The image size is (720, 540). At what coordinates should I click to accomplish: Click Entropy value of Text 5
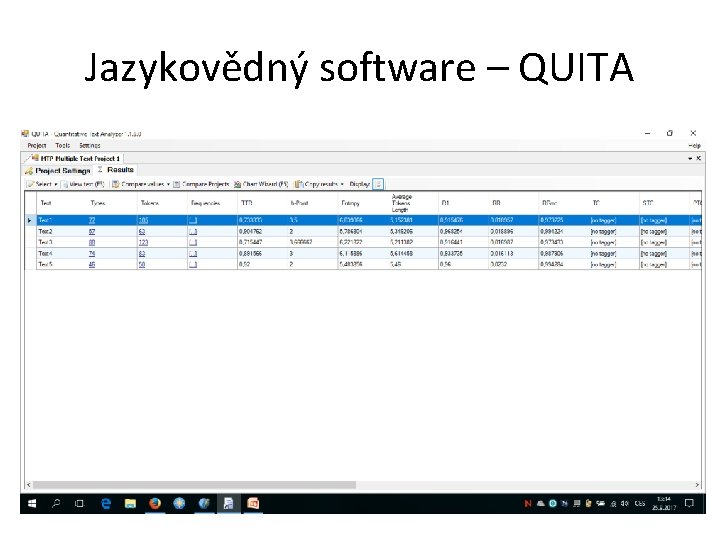pos(351,264)
